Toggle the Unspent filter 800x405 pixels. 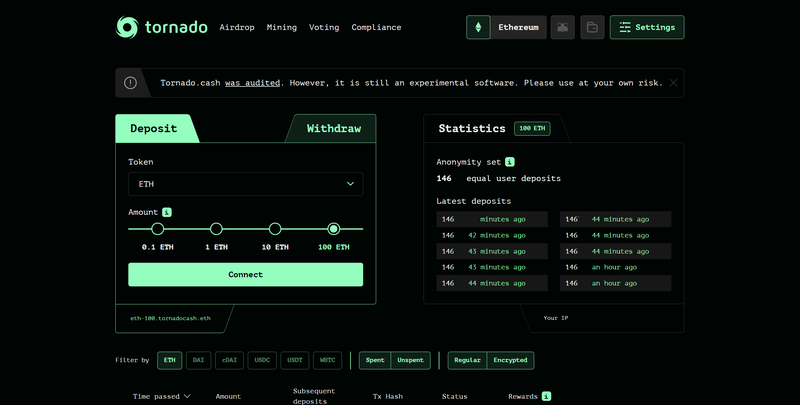[410, 360]
